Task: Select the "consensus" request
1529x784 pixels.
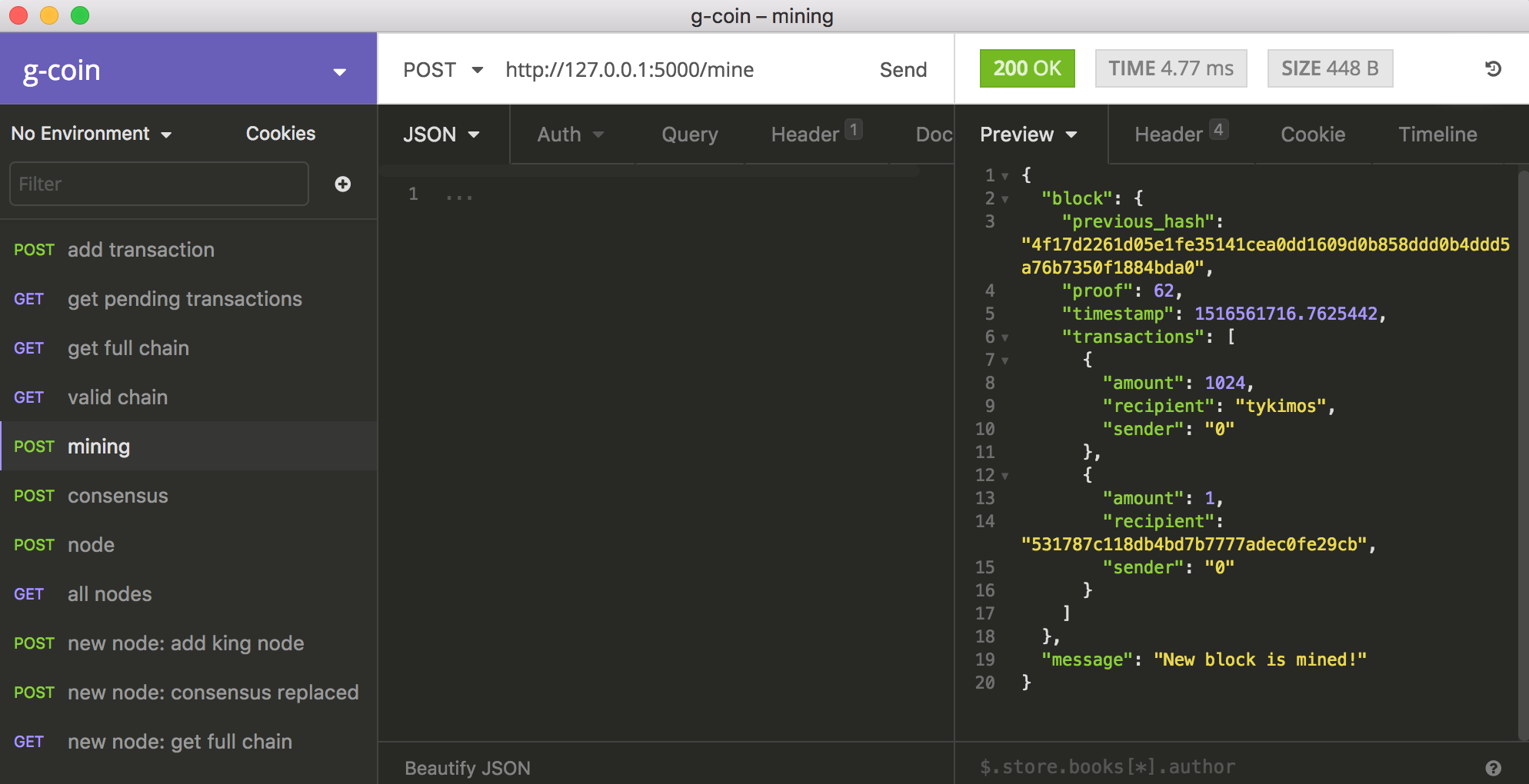Action: 188,496
